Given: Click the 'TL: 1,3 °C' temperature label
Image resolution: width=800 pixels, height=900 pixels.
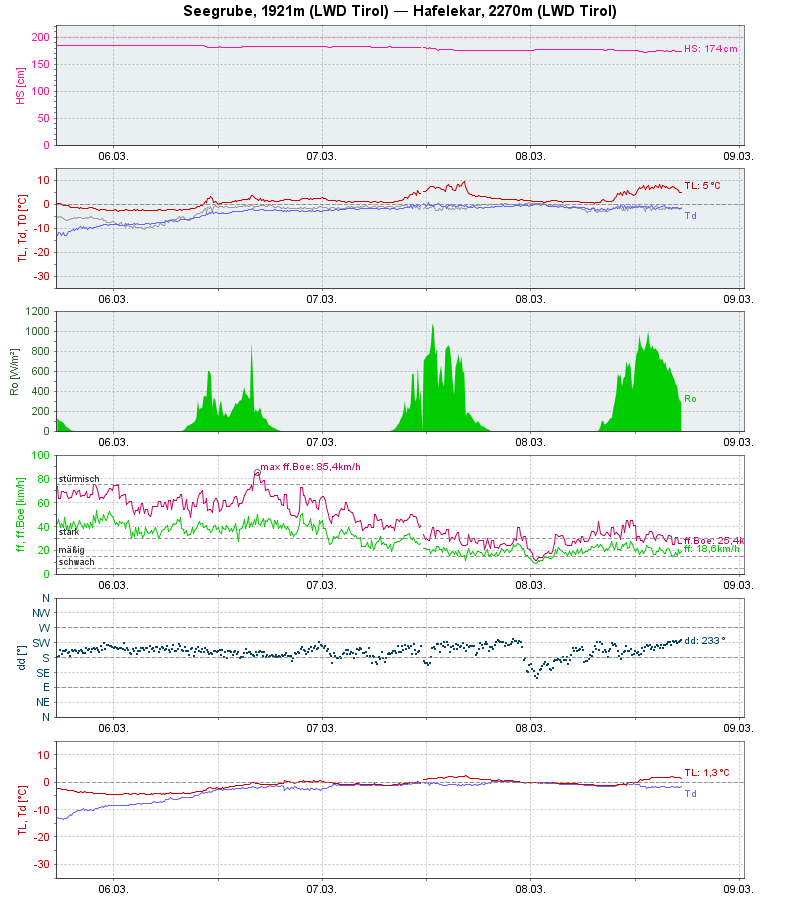Looking at the screenshot, I should point(706,773).
